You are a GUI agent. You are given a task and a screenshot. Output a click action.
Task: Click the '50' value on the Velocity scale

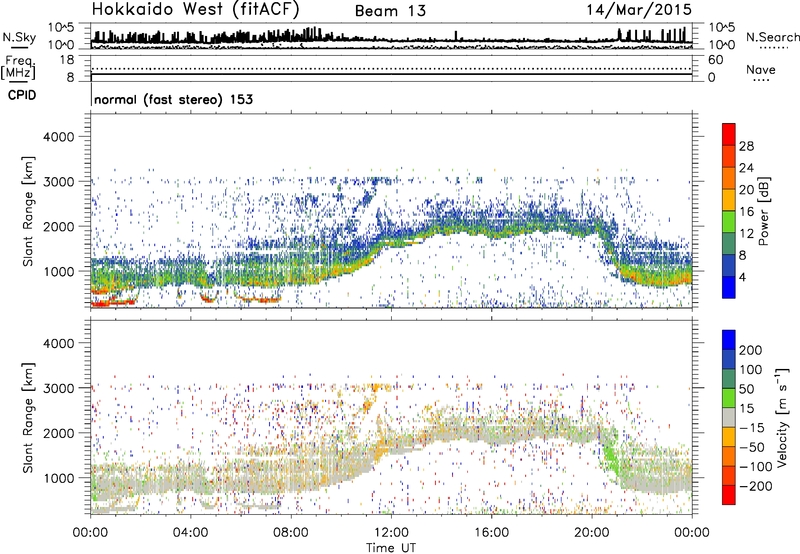coord(746,389)
